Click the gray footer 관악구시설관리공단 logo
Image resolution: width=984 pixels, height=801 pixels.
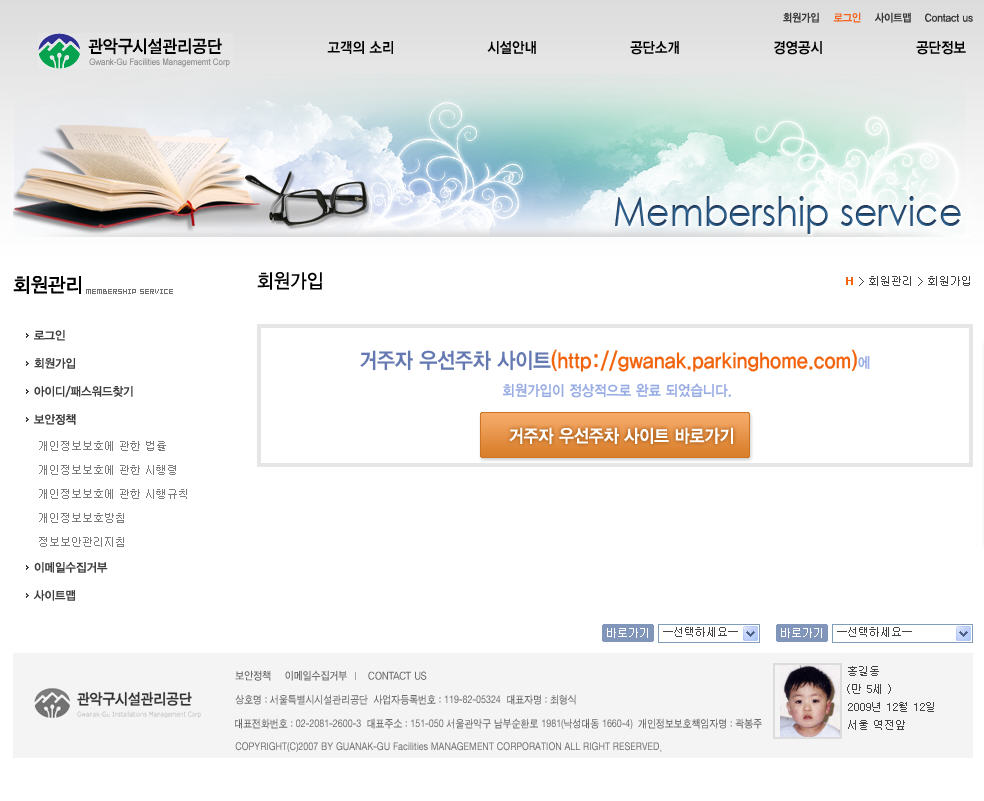click(x=118, y=703)
